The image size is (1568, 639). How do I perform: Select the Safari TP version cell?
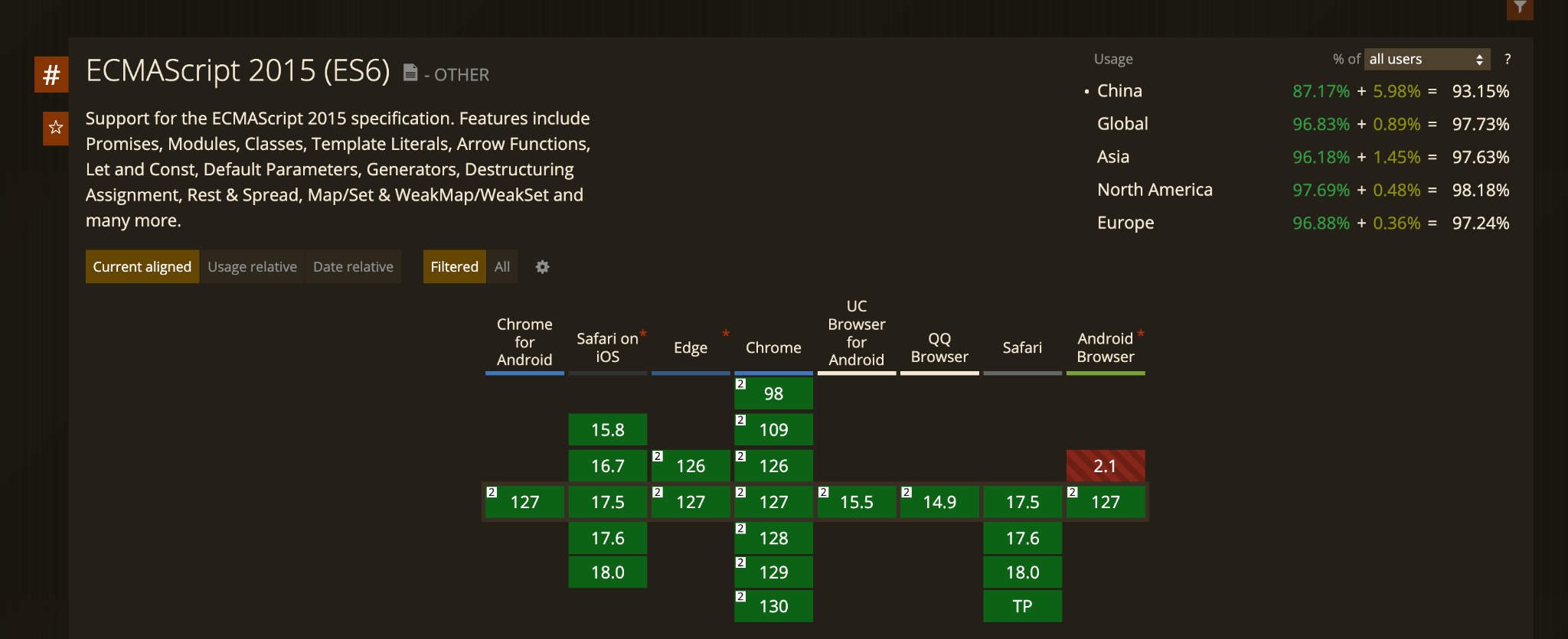pos(1022,606)
